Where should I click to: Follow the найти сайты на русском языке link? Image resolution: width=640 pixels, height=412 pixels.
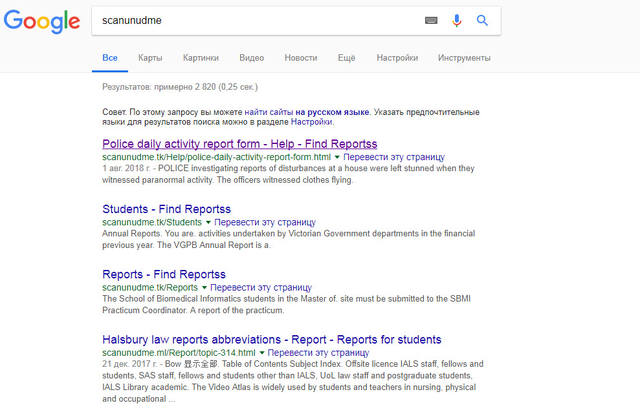(x=307, y=112)
